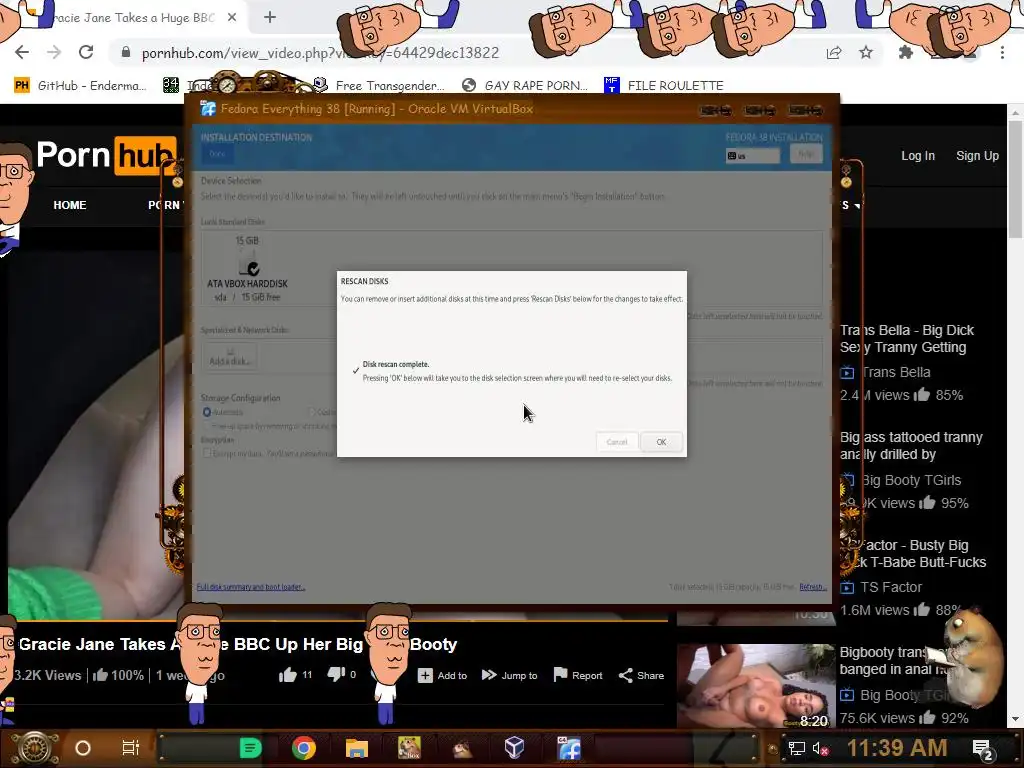The height and width of the screenshot is (768, 1024).
Task: Click the page scrollbar thumb on the right
Action: pyautogui.click(x=1015, y=180)
